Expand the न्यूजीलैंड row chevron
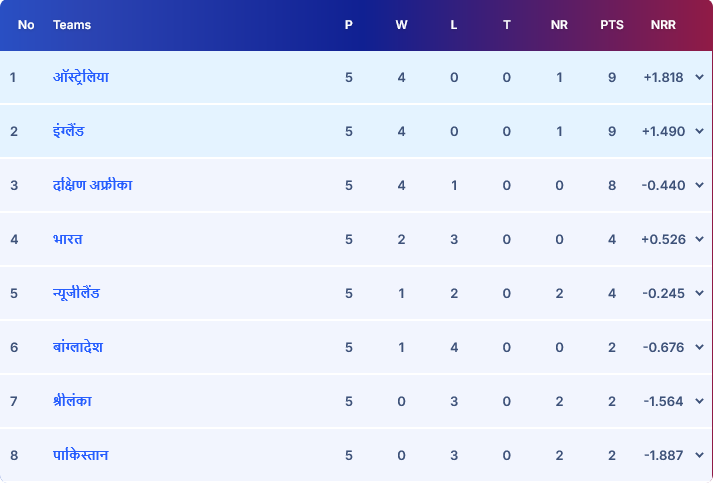 coord(698,293)
